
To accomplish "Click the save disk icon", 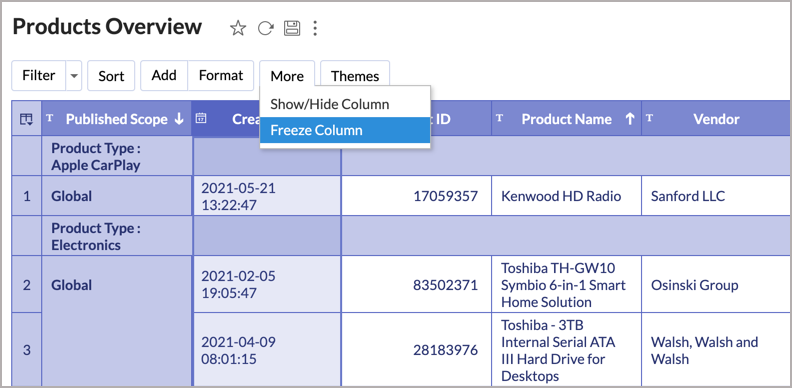I will click(x=291, y=28).
